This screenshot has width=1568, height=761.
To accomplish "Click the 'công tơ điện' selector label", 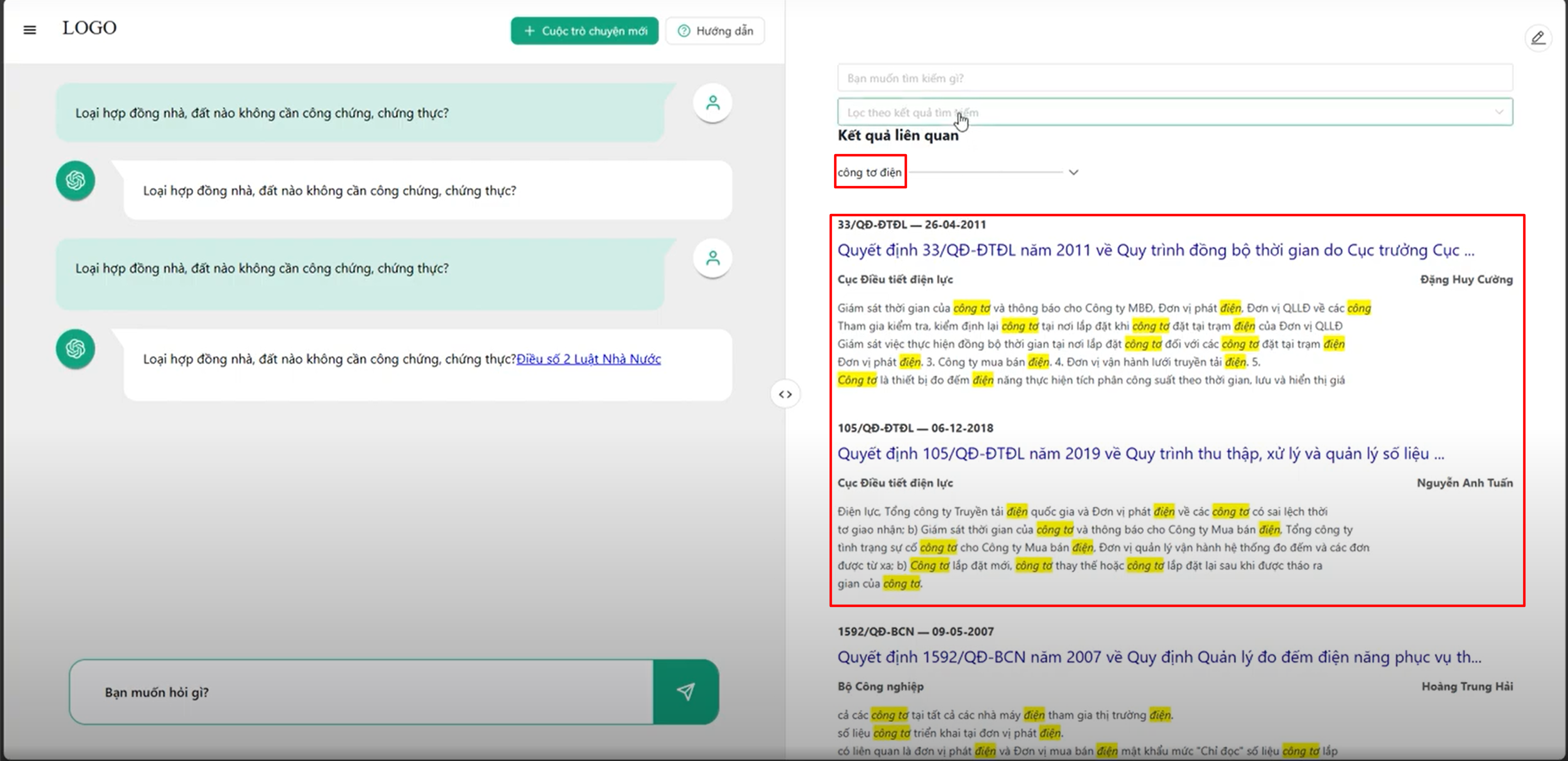I will (x=869, y=172).
